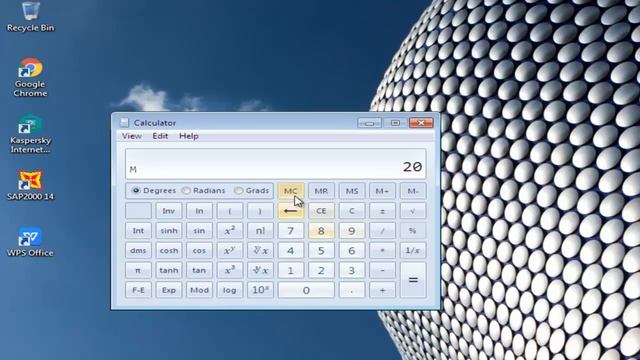Click the cosh key
The width and height of the screenshot is (640, 360).
pos(169,250)
